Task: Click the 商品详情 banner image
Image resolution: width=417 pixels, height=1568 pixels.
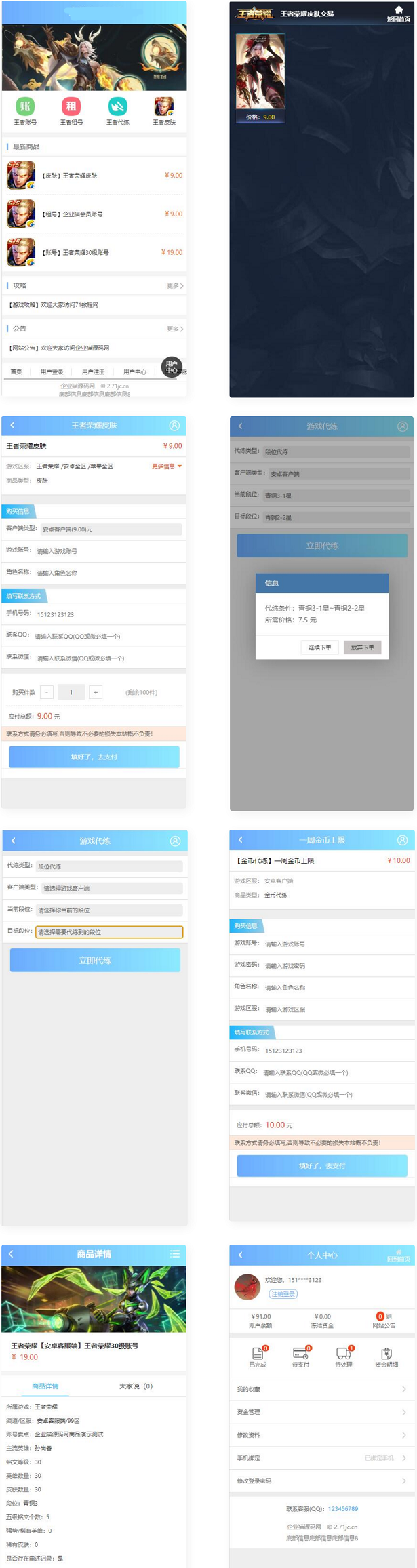Action: coord(94,1298)
